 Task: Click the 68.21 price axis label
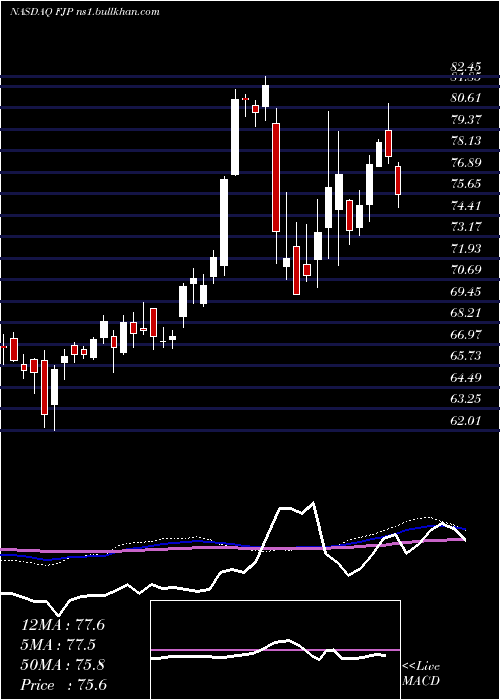466,313
